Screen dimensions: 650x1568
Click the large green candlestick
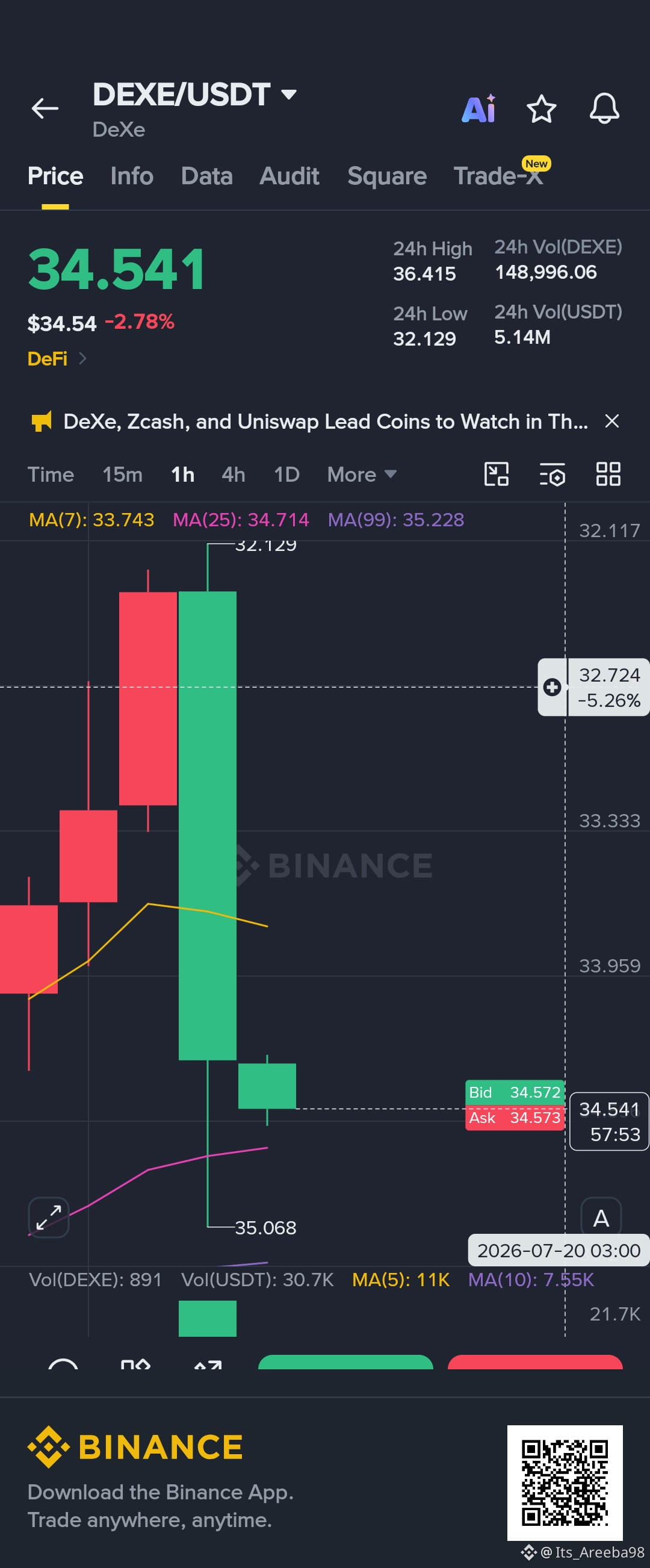click(x=208, y=826)
